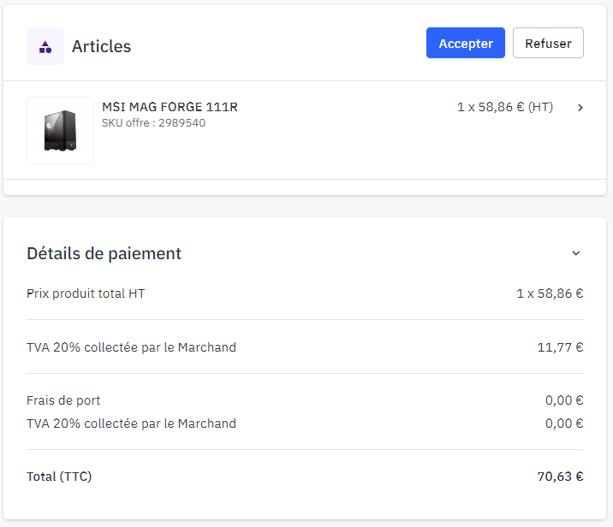Click the purple Articles section icon
Screen dimensions: 613x527
45,46
